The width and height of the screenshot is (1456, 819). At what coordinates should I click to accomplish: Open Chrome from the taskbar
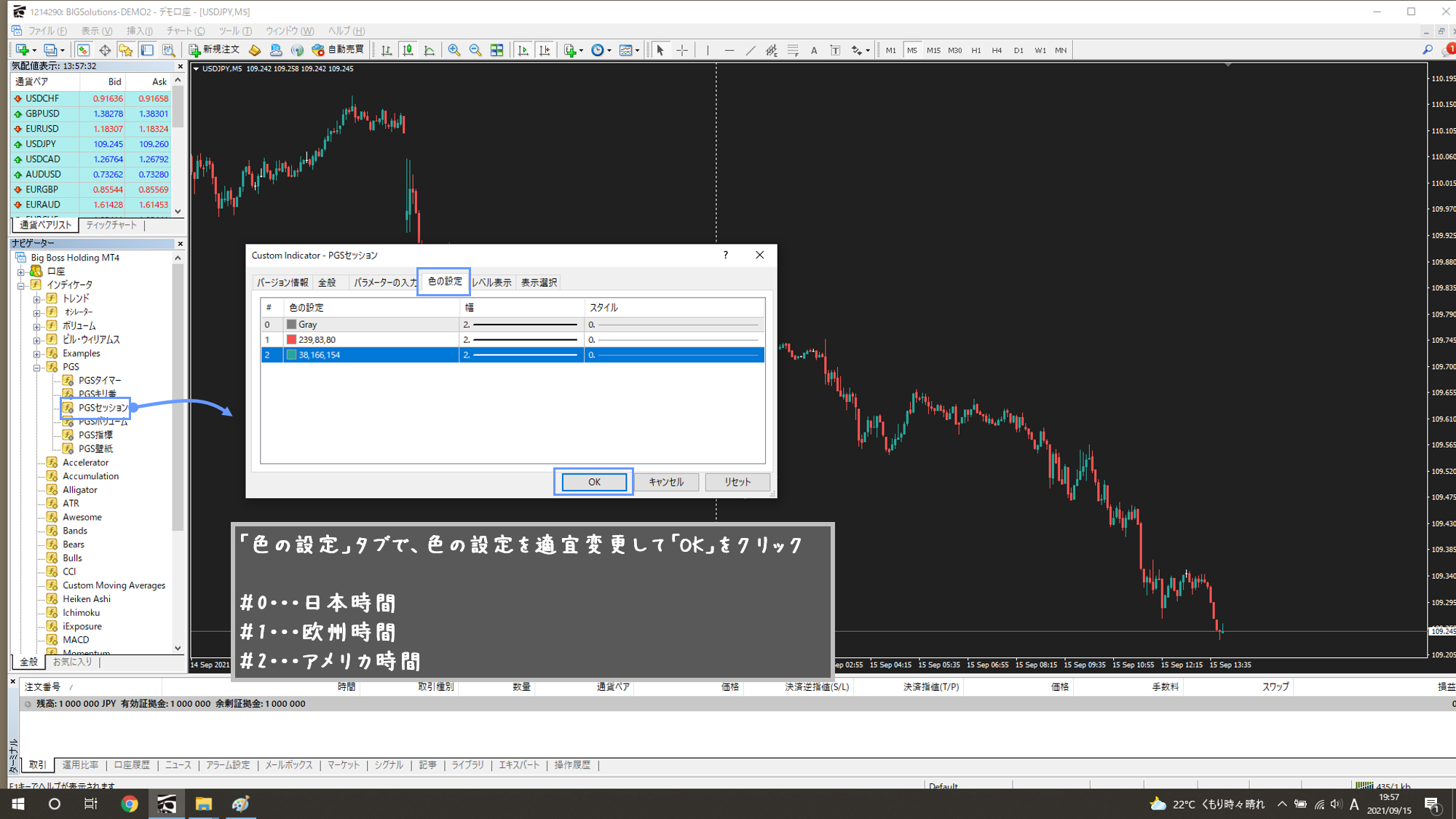(x=130, y=804)
